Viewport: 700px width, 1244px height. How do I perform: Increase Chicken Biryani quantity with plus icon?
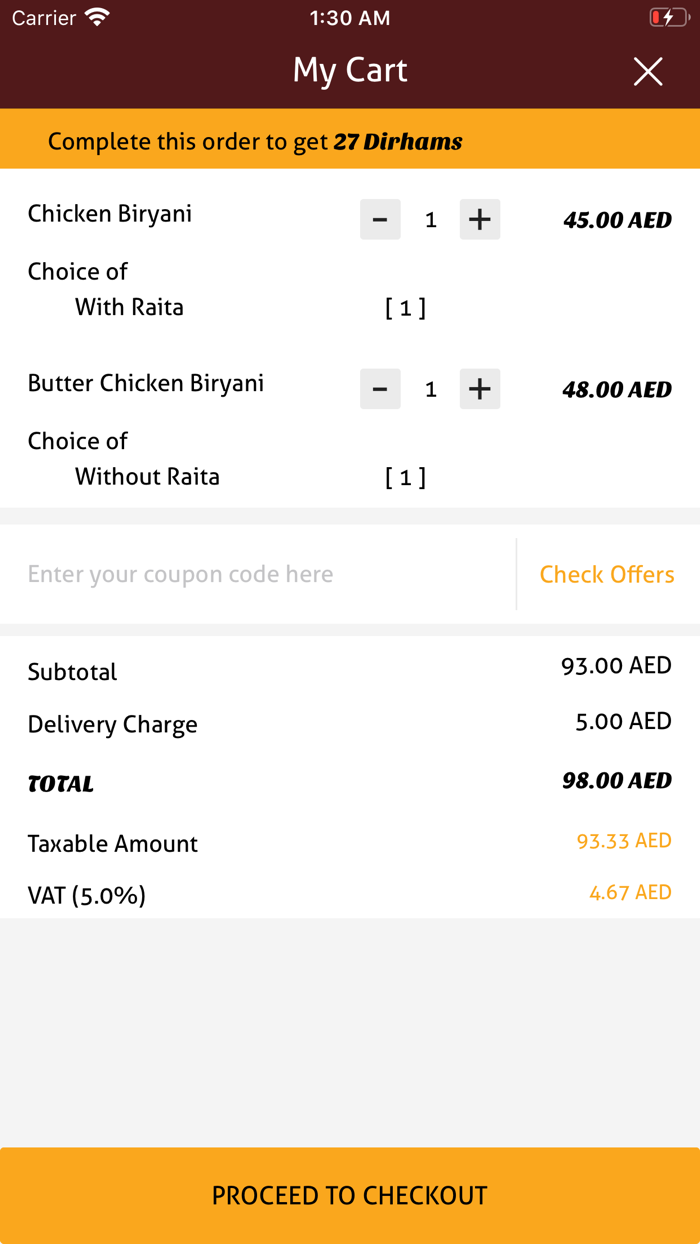pyautogui.click(x=480, y=219)
